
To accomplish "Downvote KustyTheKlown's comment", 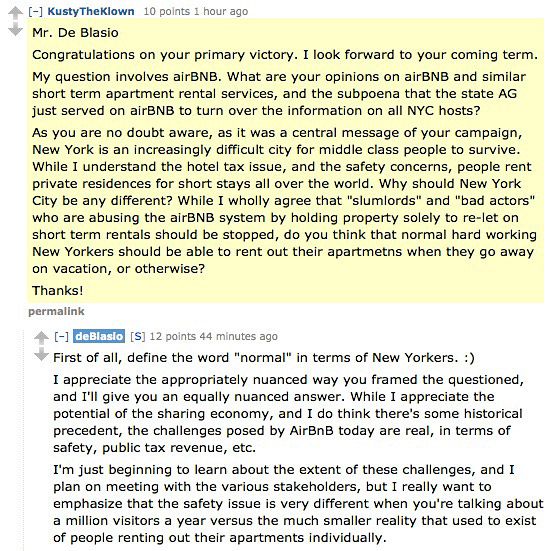I will tap(15, 29).
